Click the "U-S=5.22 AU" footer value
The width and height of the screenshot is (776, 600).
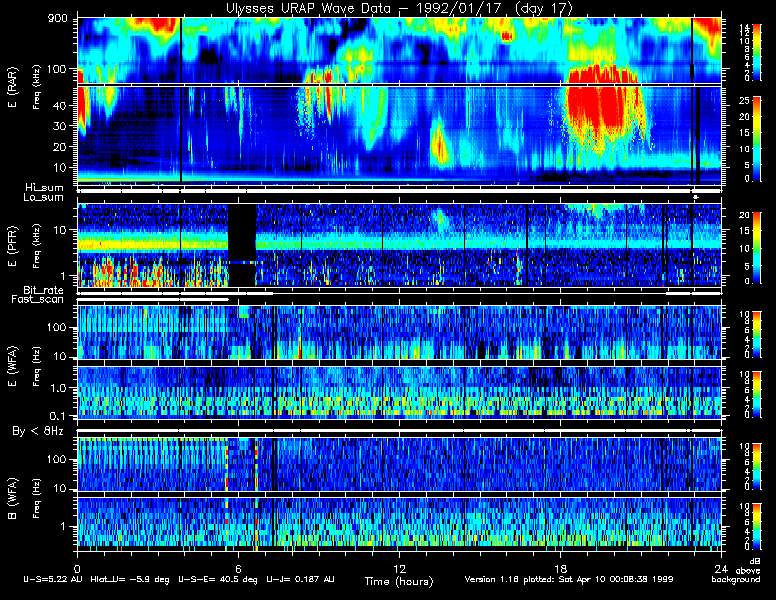pos(53,579)
